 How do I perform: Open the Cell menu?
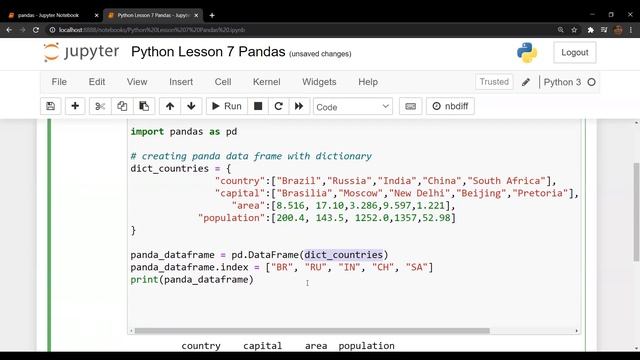tap(223, 82)
